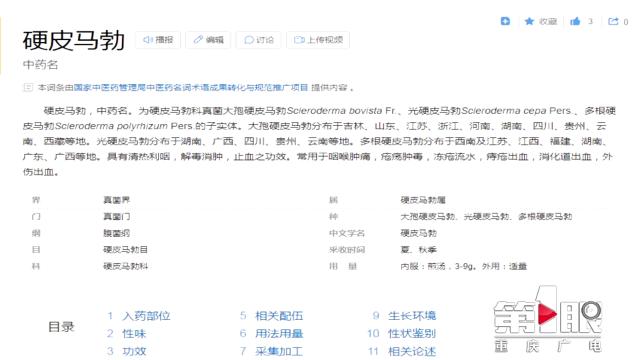Click the 上传视频 upload video button

(x=318, y=40)
